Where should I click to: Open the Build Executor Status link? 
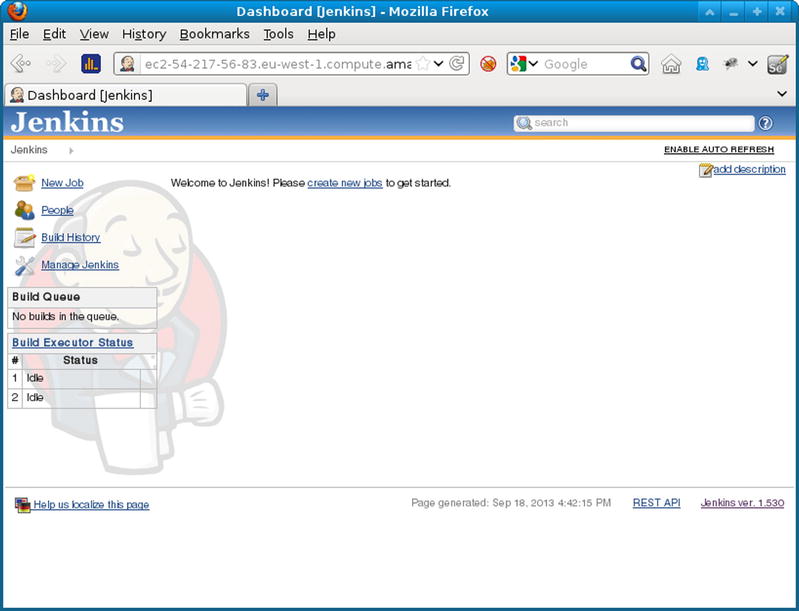[72, 342]
